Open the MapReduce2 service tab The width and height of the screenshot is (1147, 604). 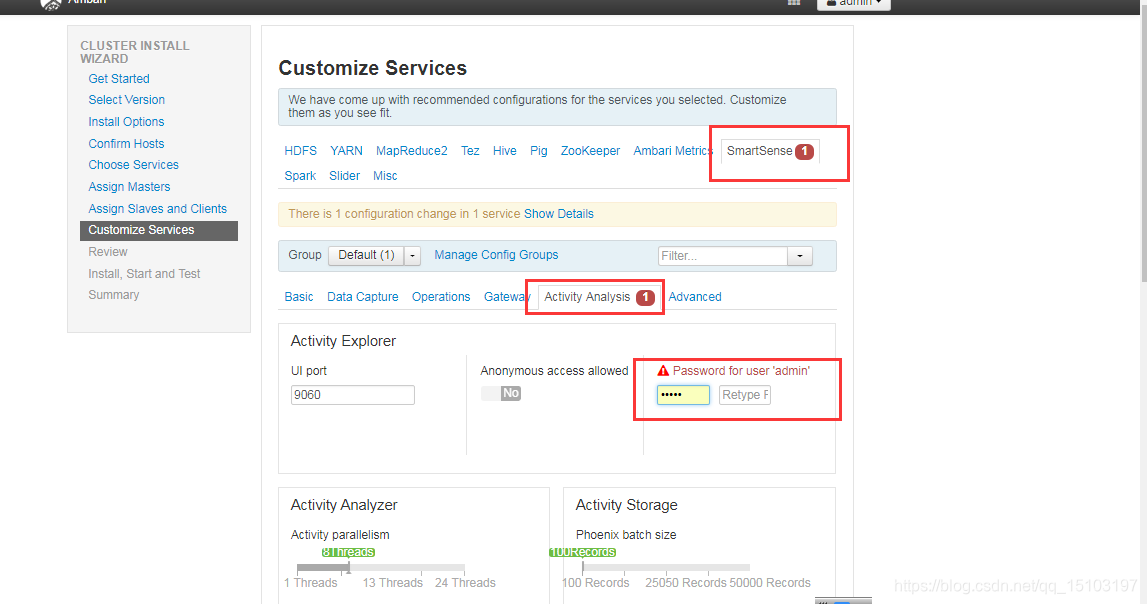[412, 151]
